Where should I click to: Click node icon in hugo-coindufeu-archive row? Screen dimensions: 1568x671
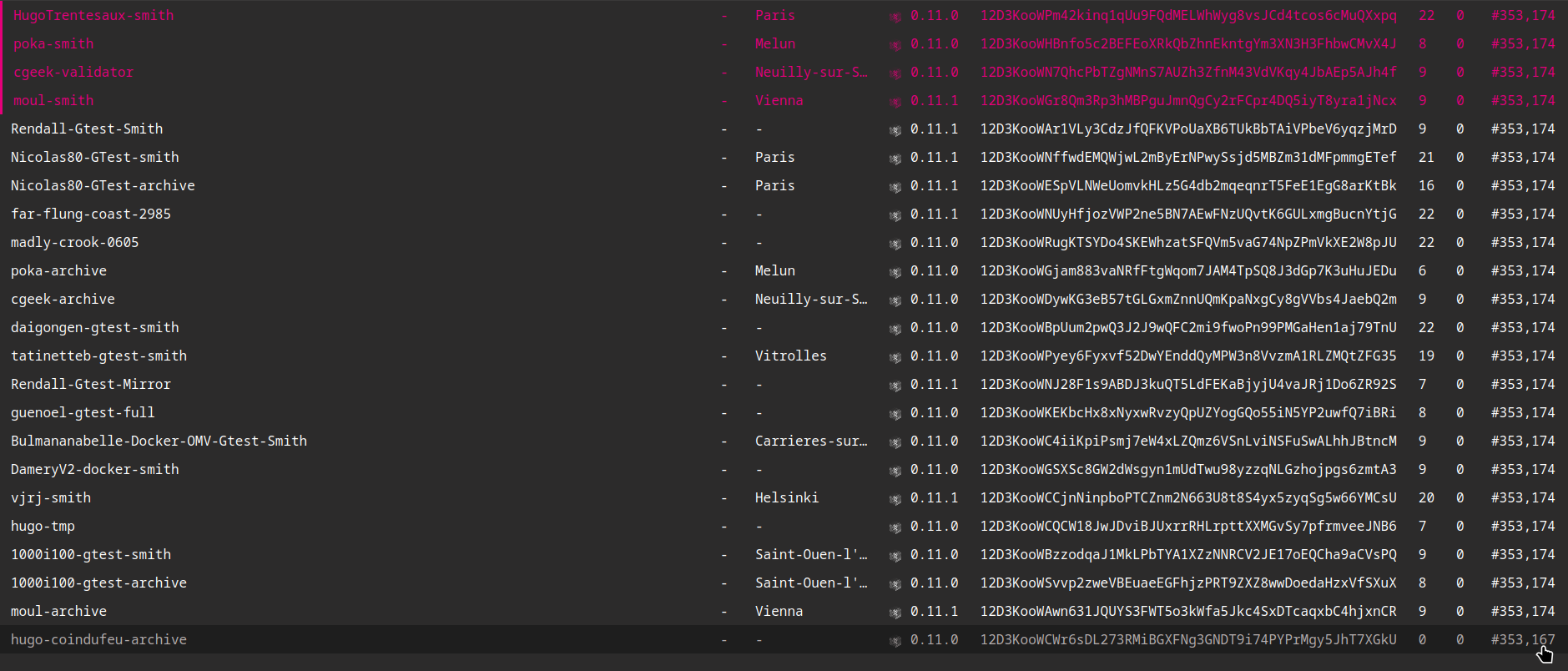click(895, 641)
